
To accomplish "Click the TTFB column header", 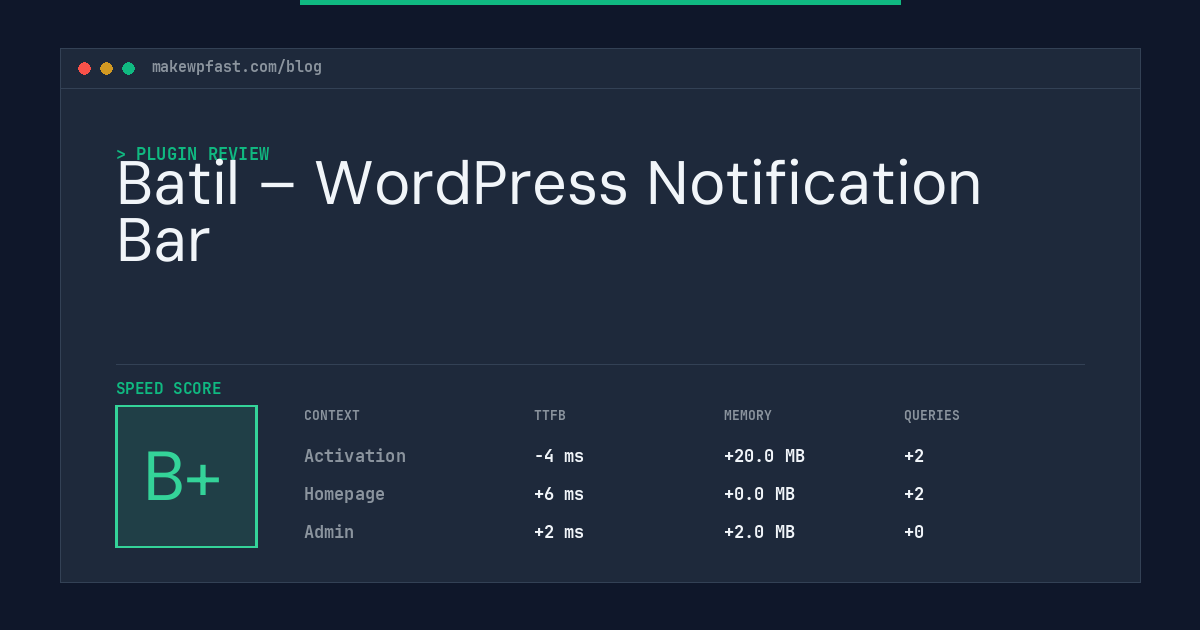I will [550, 416].
